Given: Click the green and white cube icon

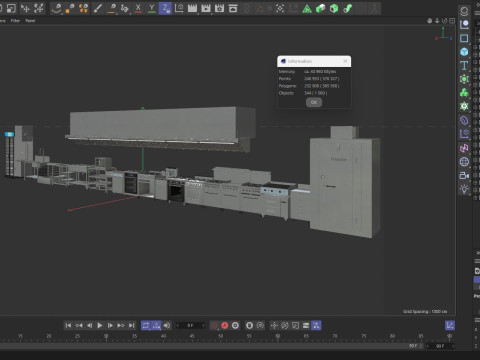Looking at the screenshot, I should point(320,8).
